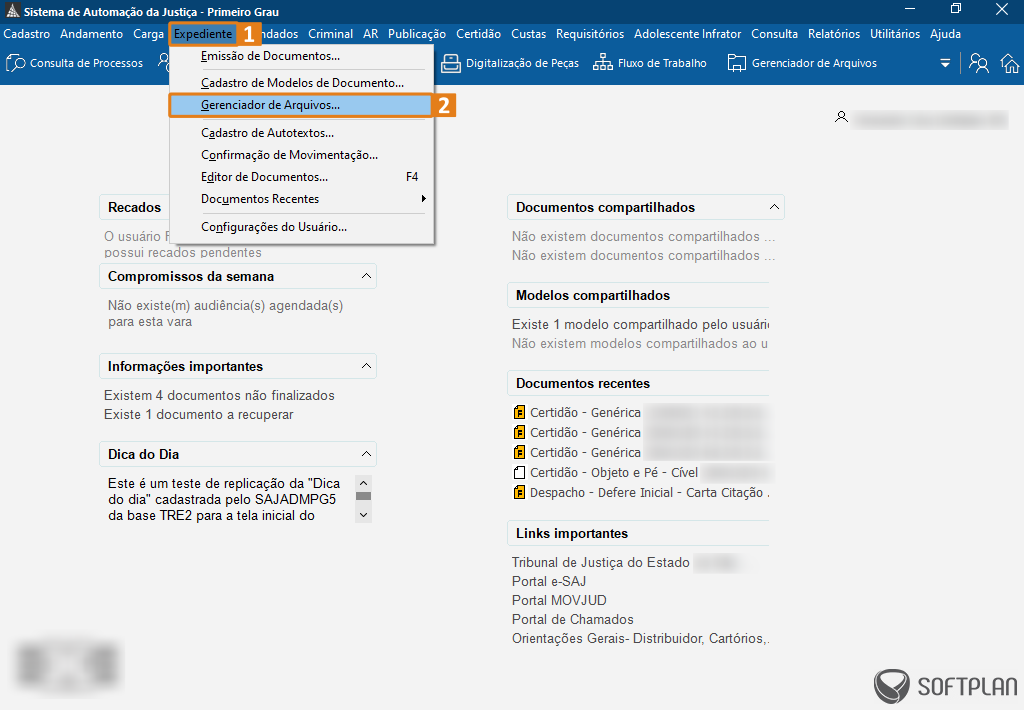Click the two-people users icon in the toolbar
1024x710 pixels.
[978, 63]
